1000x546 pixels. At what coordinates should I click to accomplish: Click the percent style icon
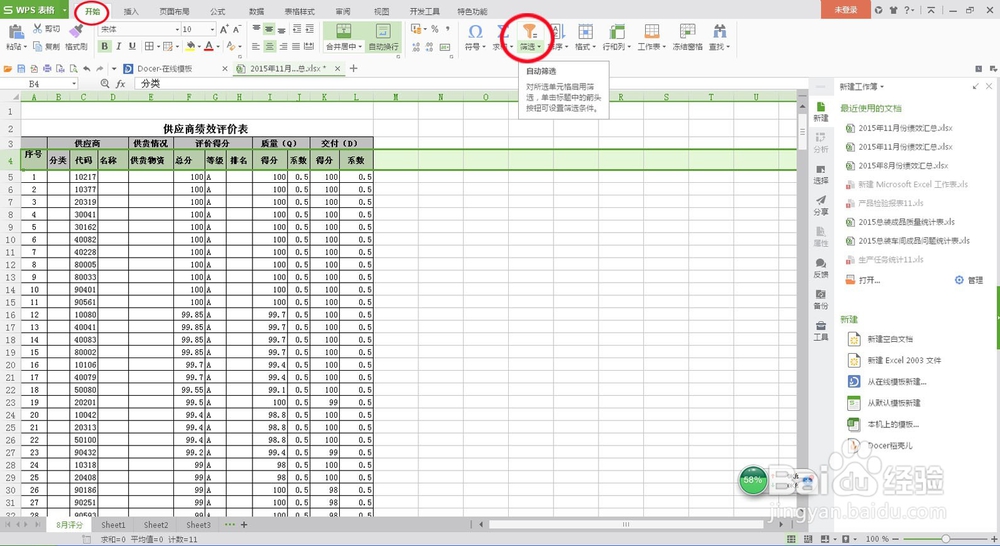[434, 29]
